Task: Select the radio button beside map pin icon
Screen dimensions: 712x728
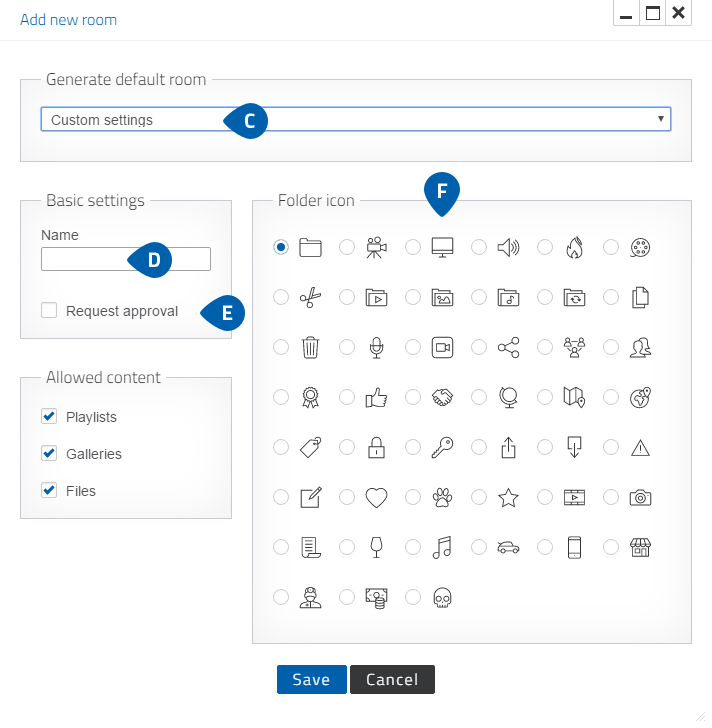Action: pos(545,397)
